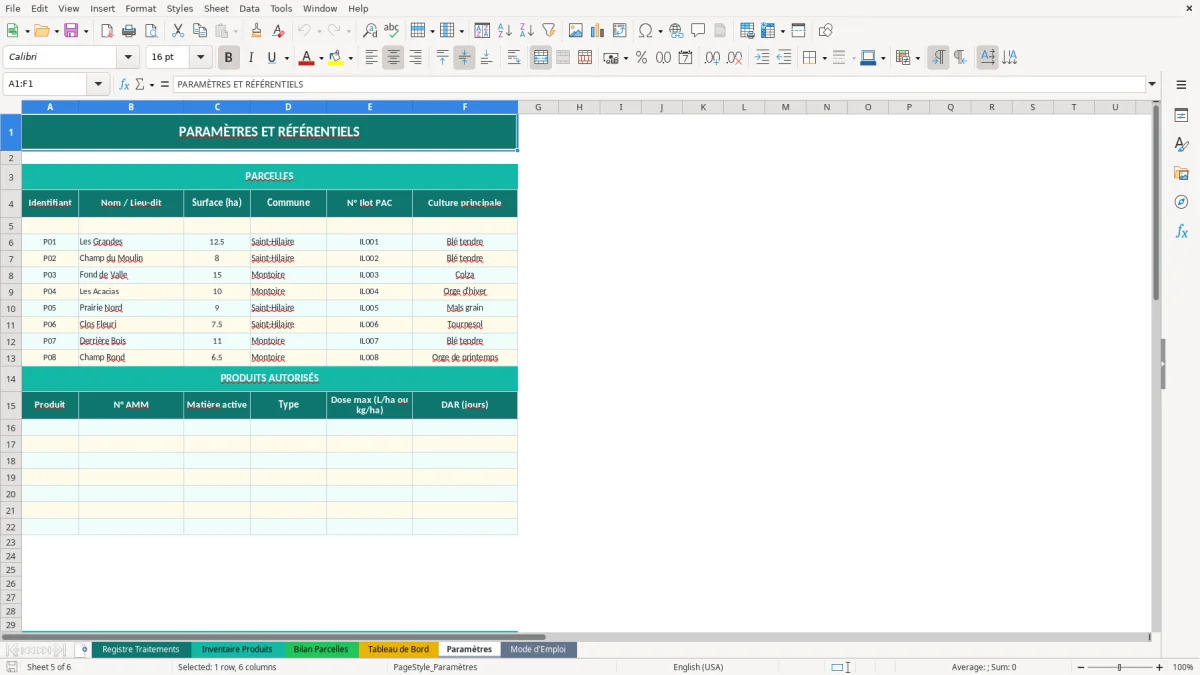Cut the selection with scissors icon

tap(177, 31)
